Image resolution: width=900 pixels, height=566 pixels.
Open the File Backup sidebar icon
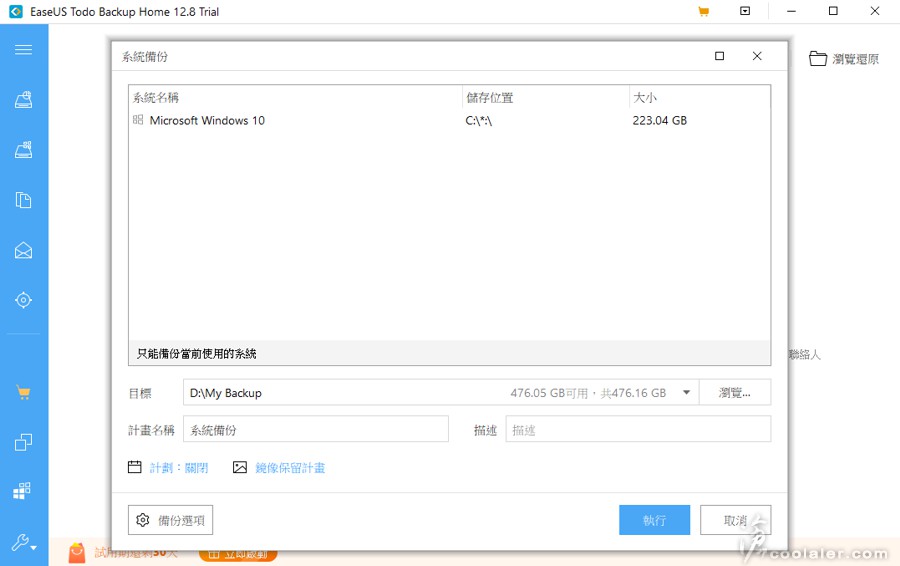(24, 200)
